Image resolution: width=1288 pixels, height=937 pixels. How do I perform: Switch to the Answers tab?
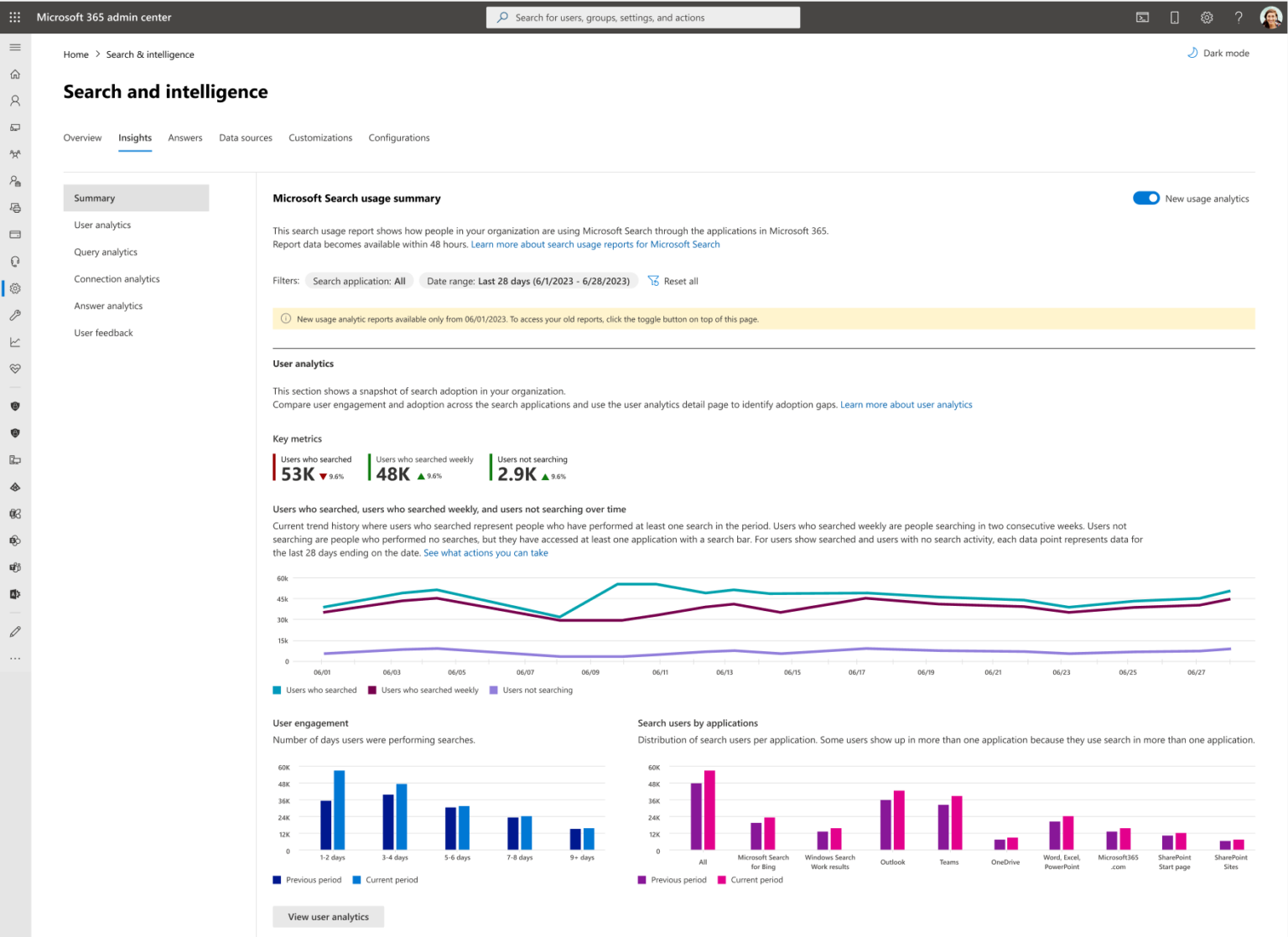[185, 137]
